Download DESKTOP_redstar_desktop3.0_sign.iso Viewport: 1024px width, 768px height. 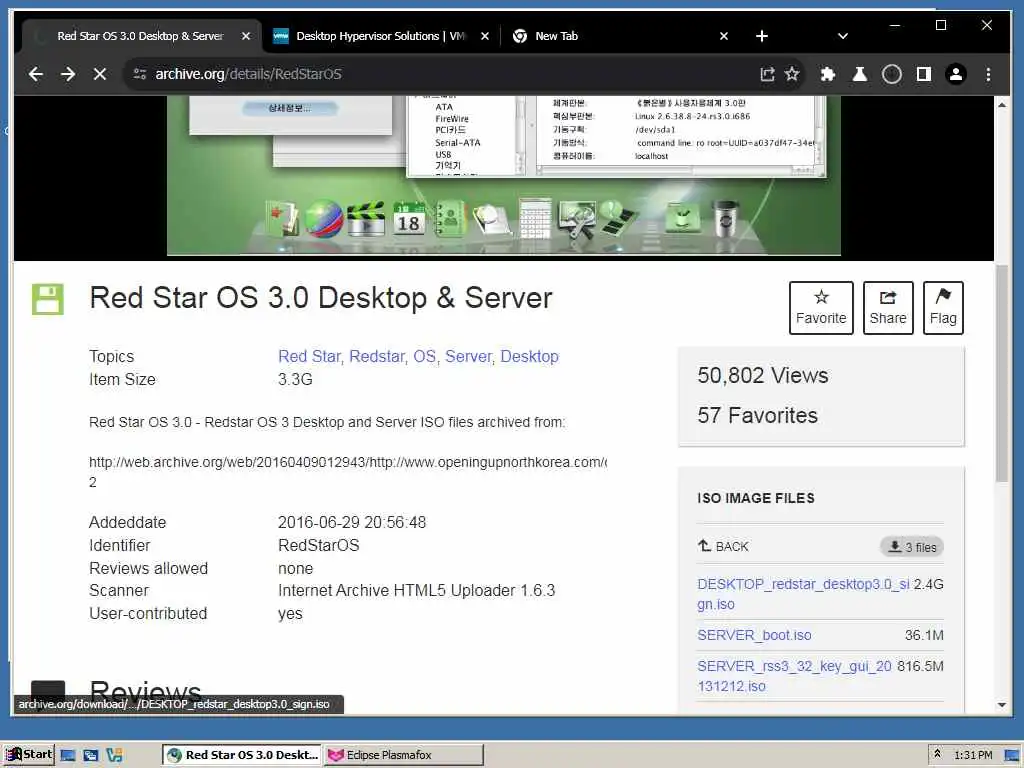[803, 594]
